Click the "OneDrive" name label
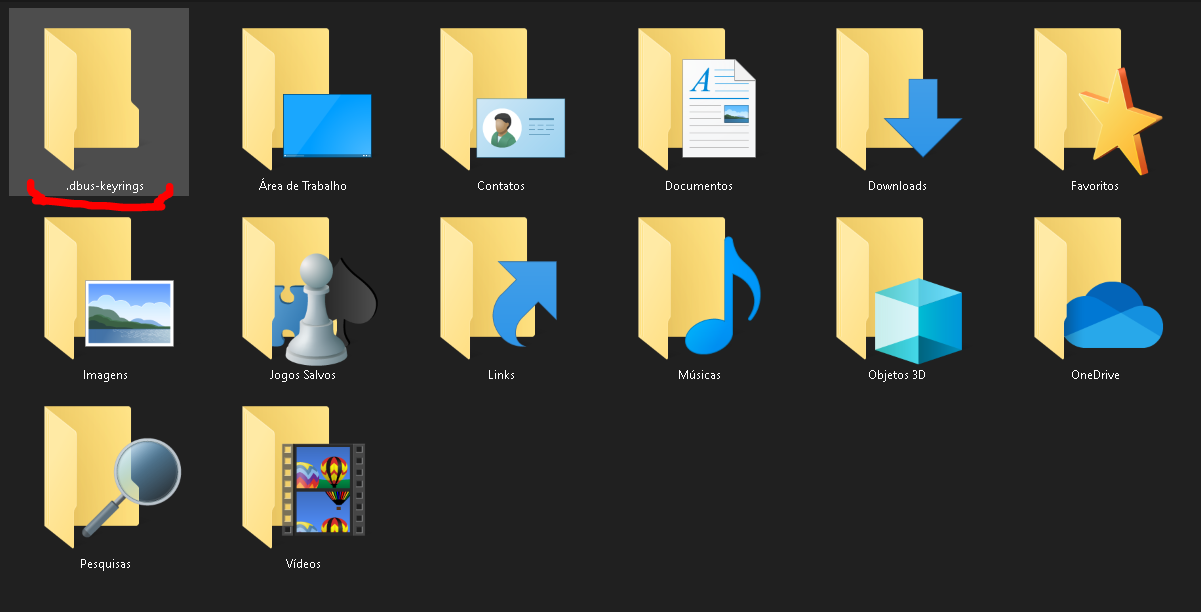 pos(1095,375)
